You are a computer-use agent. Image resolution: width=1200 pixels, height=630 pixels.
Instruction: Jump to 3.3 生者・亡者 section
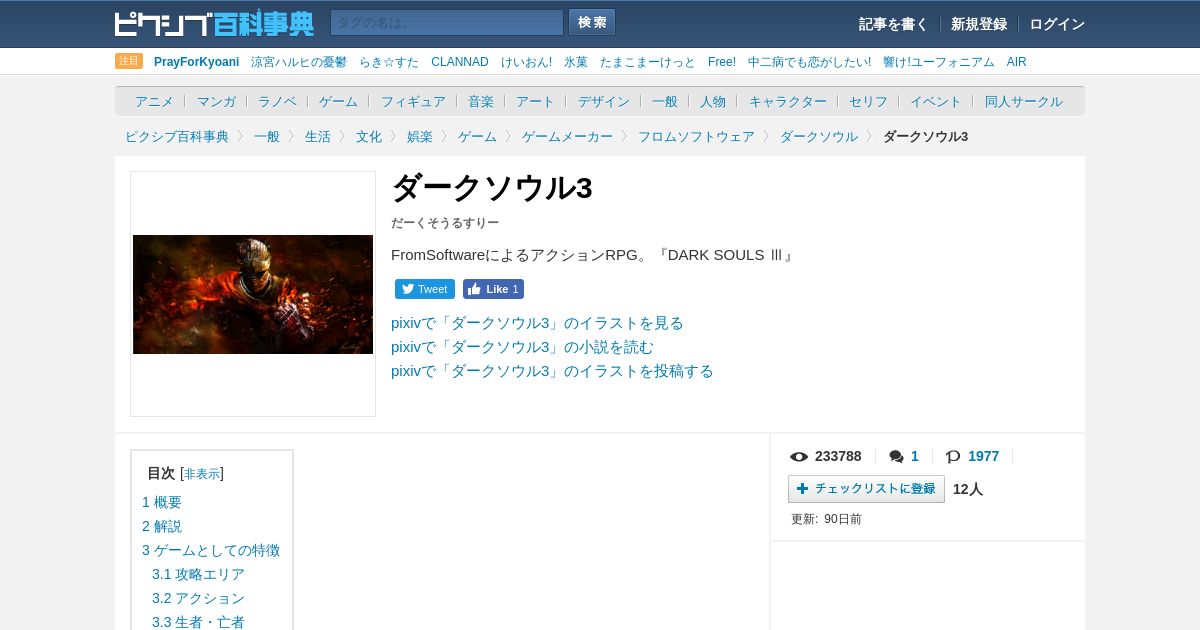198,622
